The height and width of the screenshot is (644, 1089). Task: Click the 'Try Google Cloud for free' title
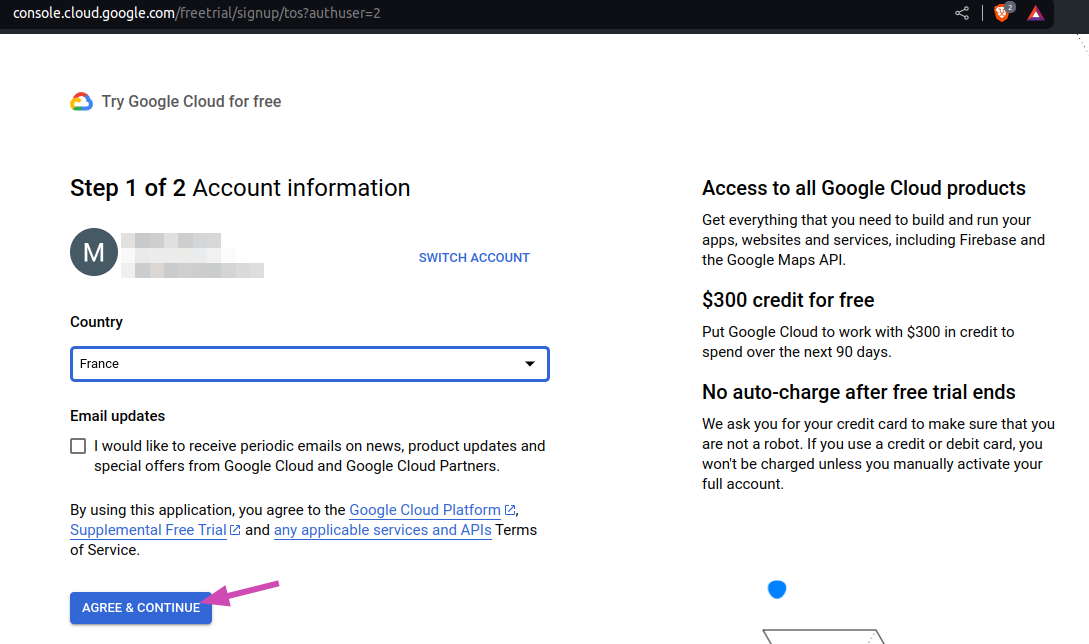pyautogui.click(x=192, y=101)
